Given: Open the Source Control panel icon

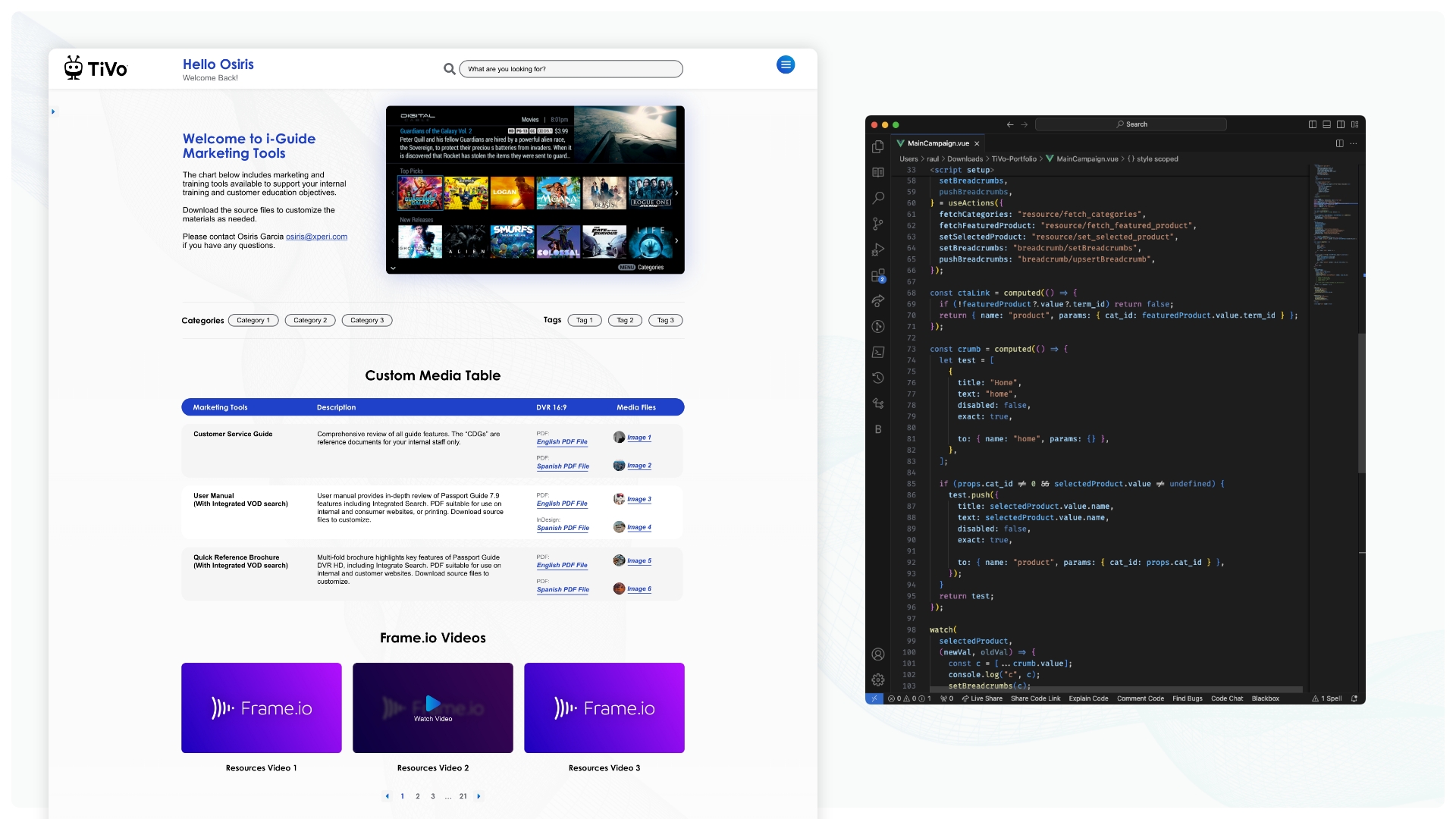Looking at the screenshot, I should tap(878, 224).
